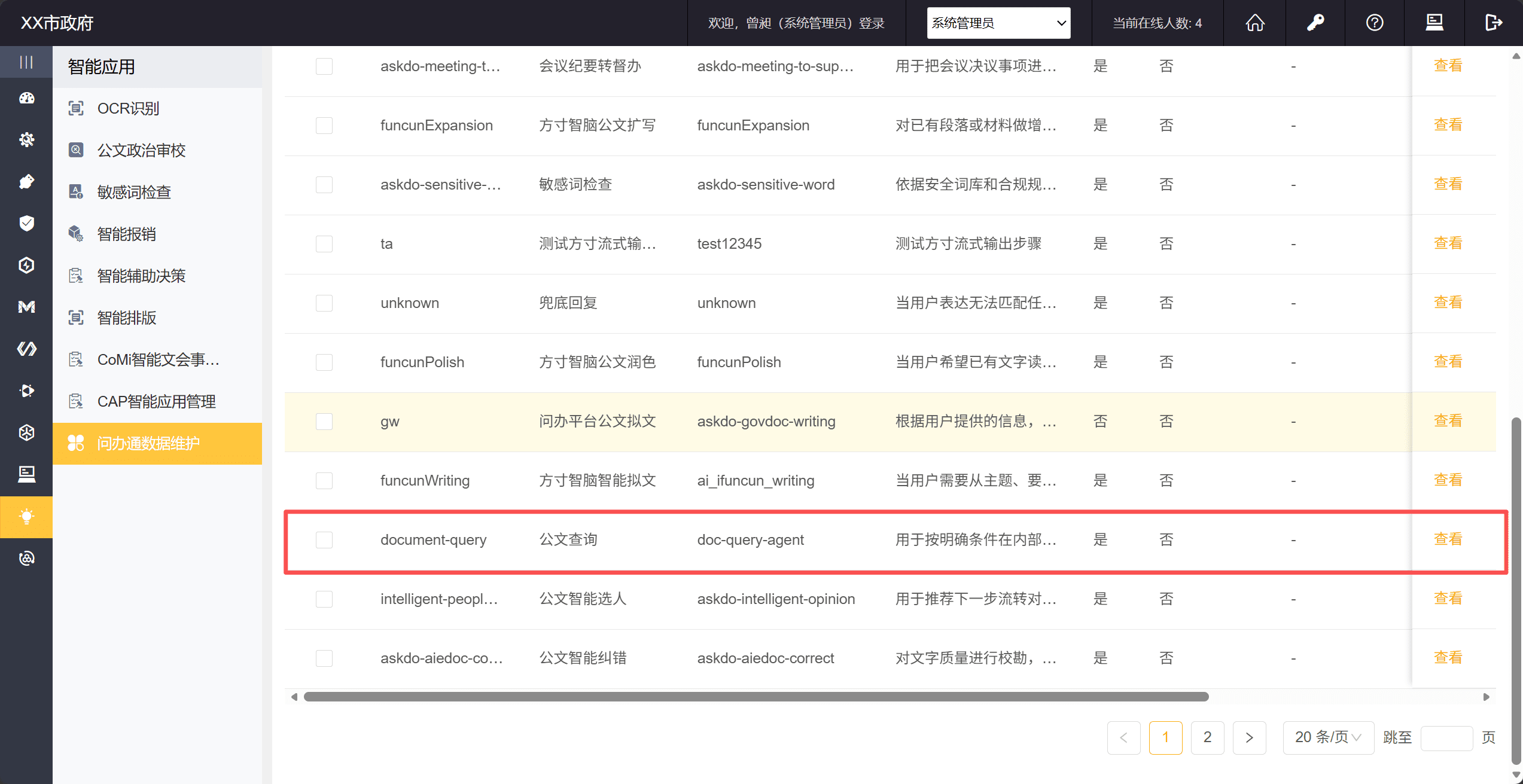Select the highlighted lightbulb icon in left rail
The image size is (1523, 784).
26,517
